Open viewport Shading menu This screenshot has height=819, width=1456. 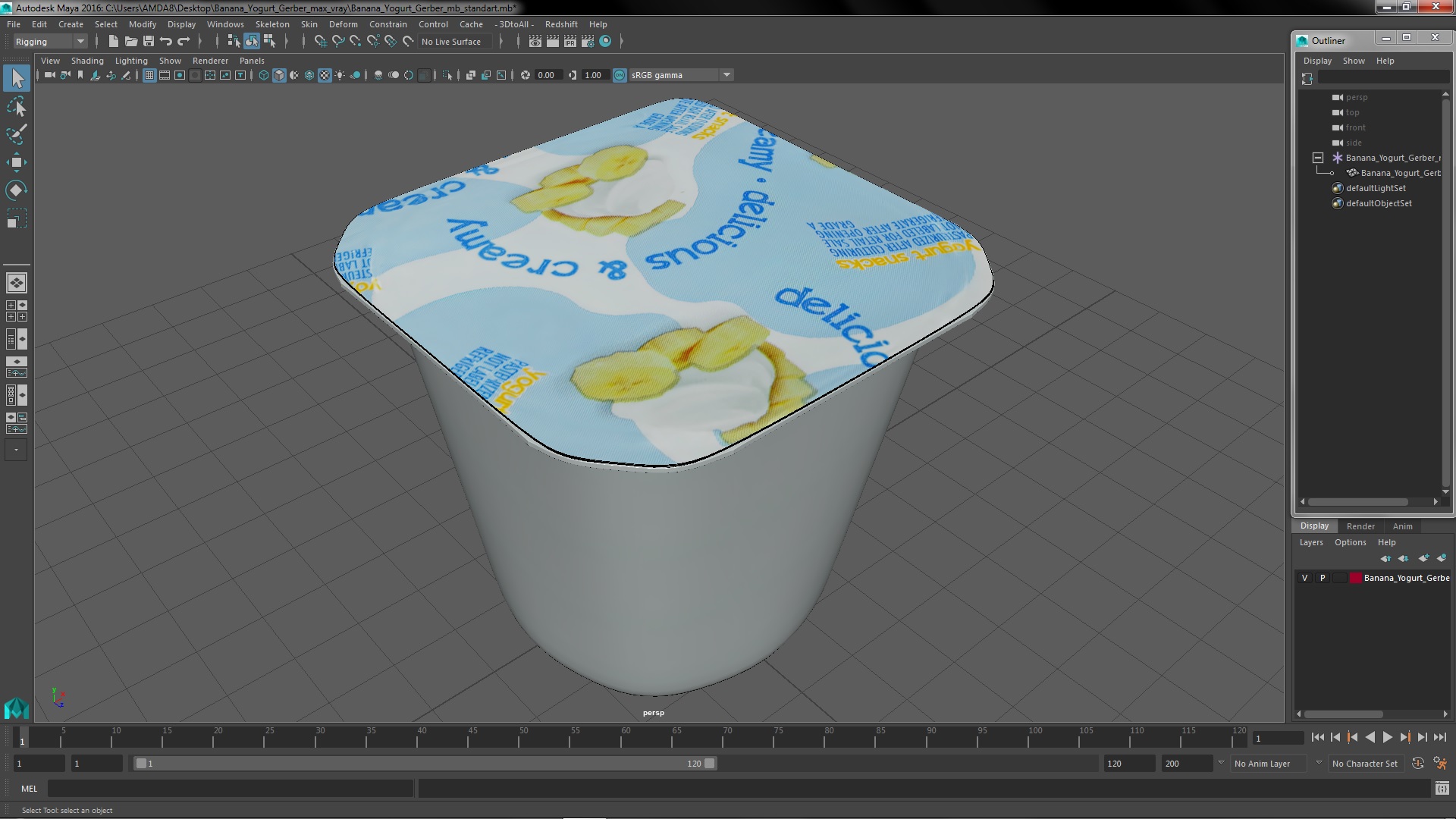tap(87, 61)
